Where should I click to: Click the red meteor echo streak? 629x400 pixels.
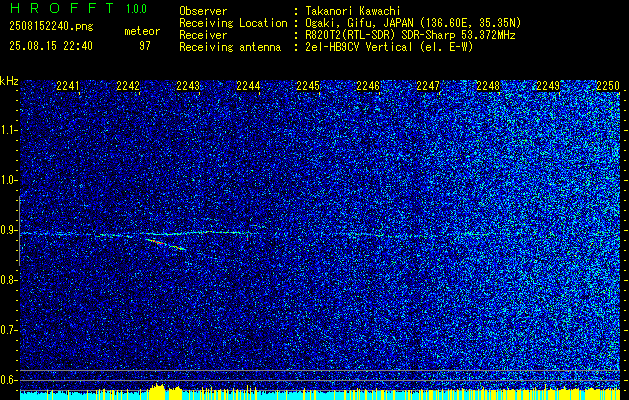pyautogui.click(x=165, y=244)
